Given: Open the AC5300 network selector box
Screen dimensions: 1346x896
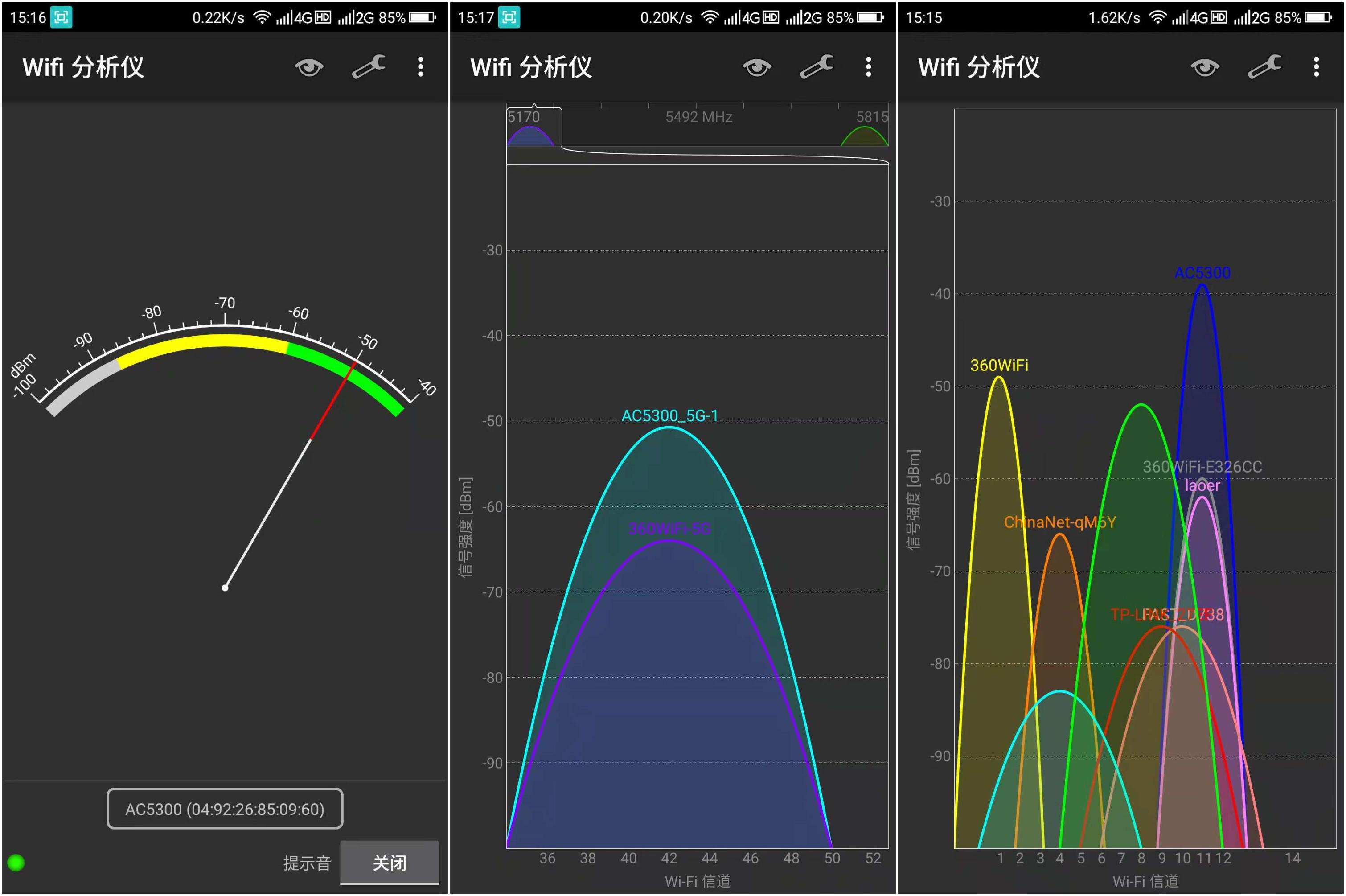Looking at the screenshot, I should pos(225,809).
